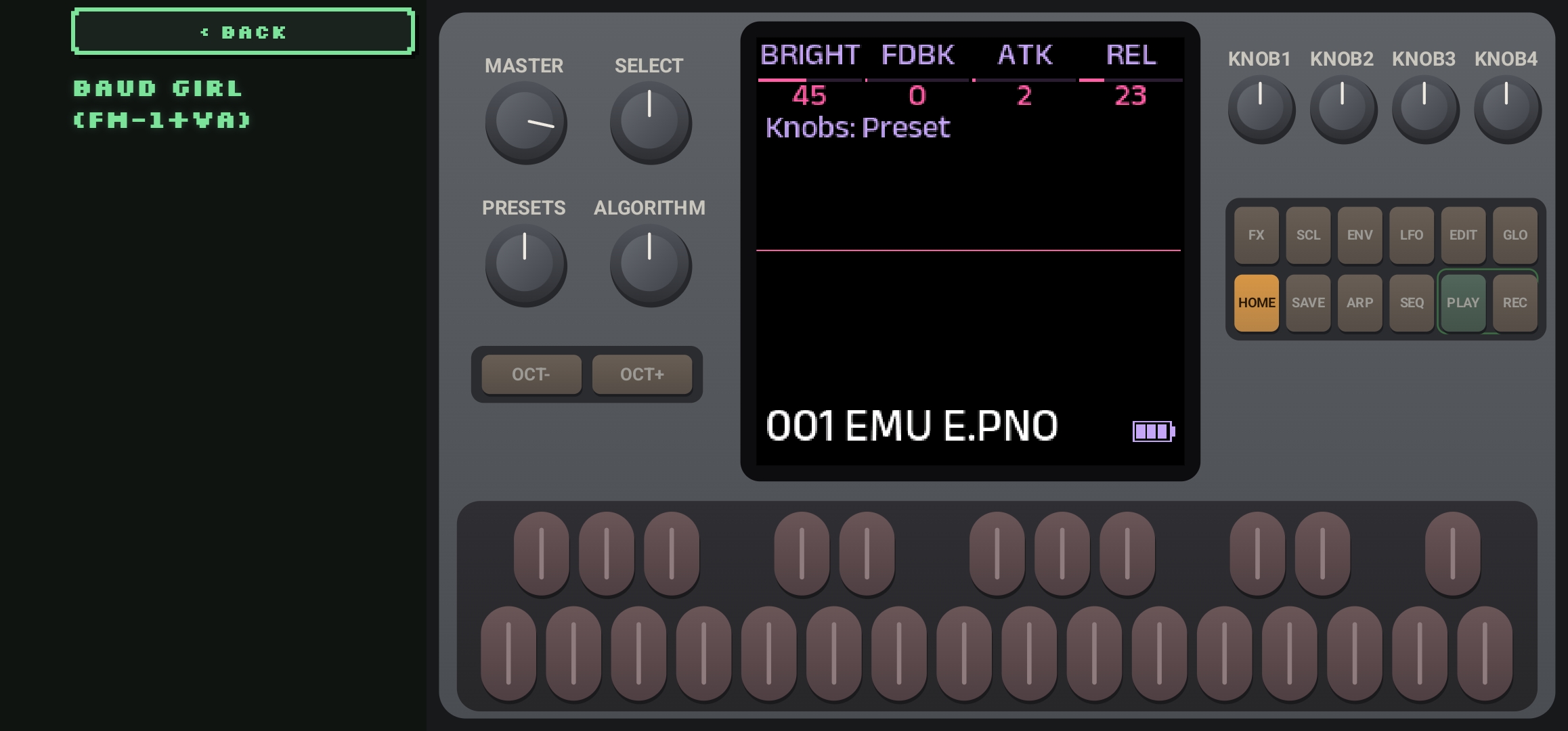Turn the MASTER volume knob
The image size is (1568, 731).
525,123
